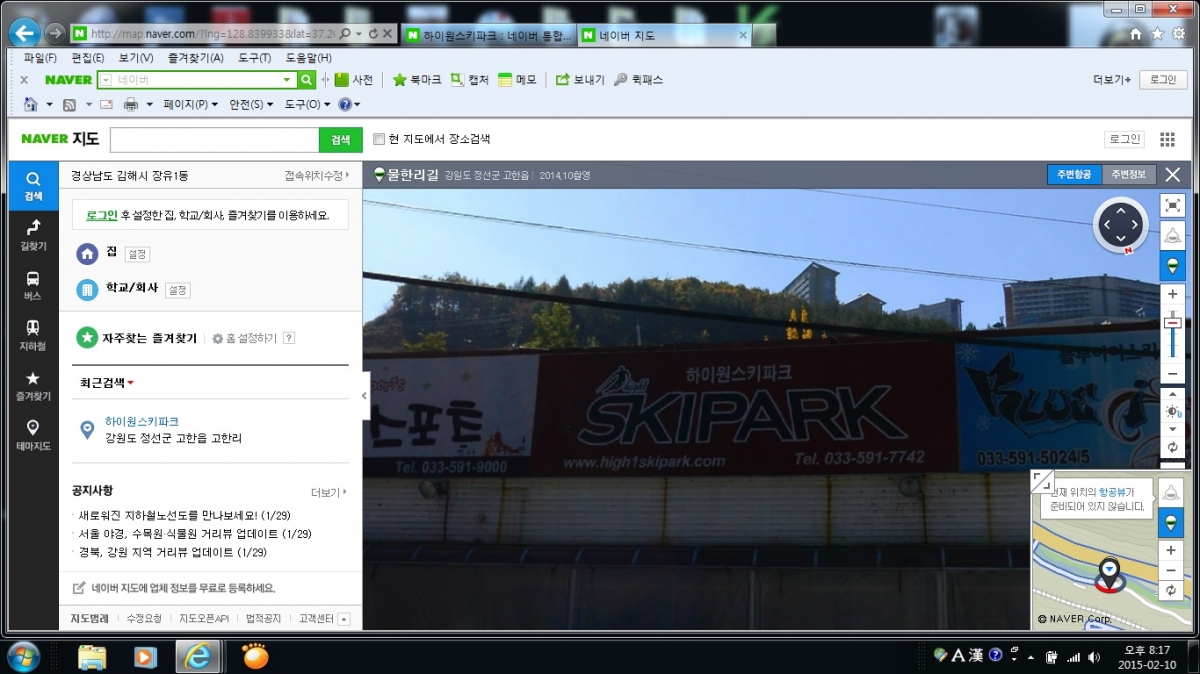Click the location pin on mini map
This screenshot has width=1200, height=674.
(1110, 574)
